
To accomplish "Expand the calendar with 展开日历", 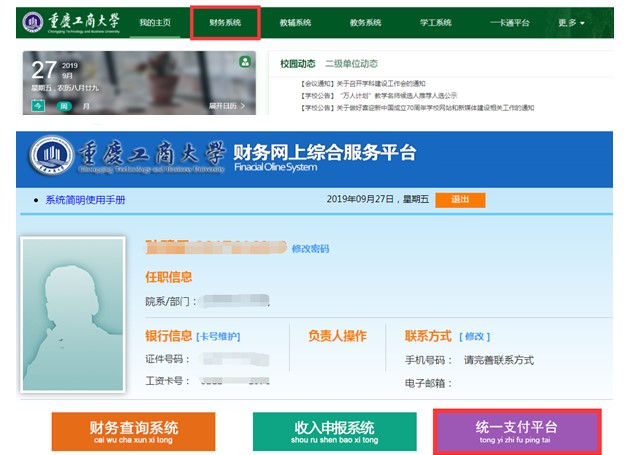I will [226, 105].
